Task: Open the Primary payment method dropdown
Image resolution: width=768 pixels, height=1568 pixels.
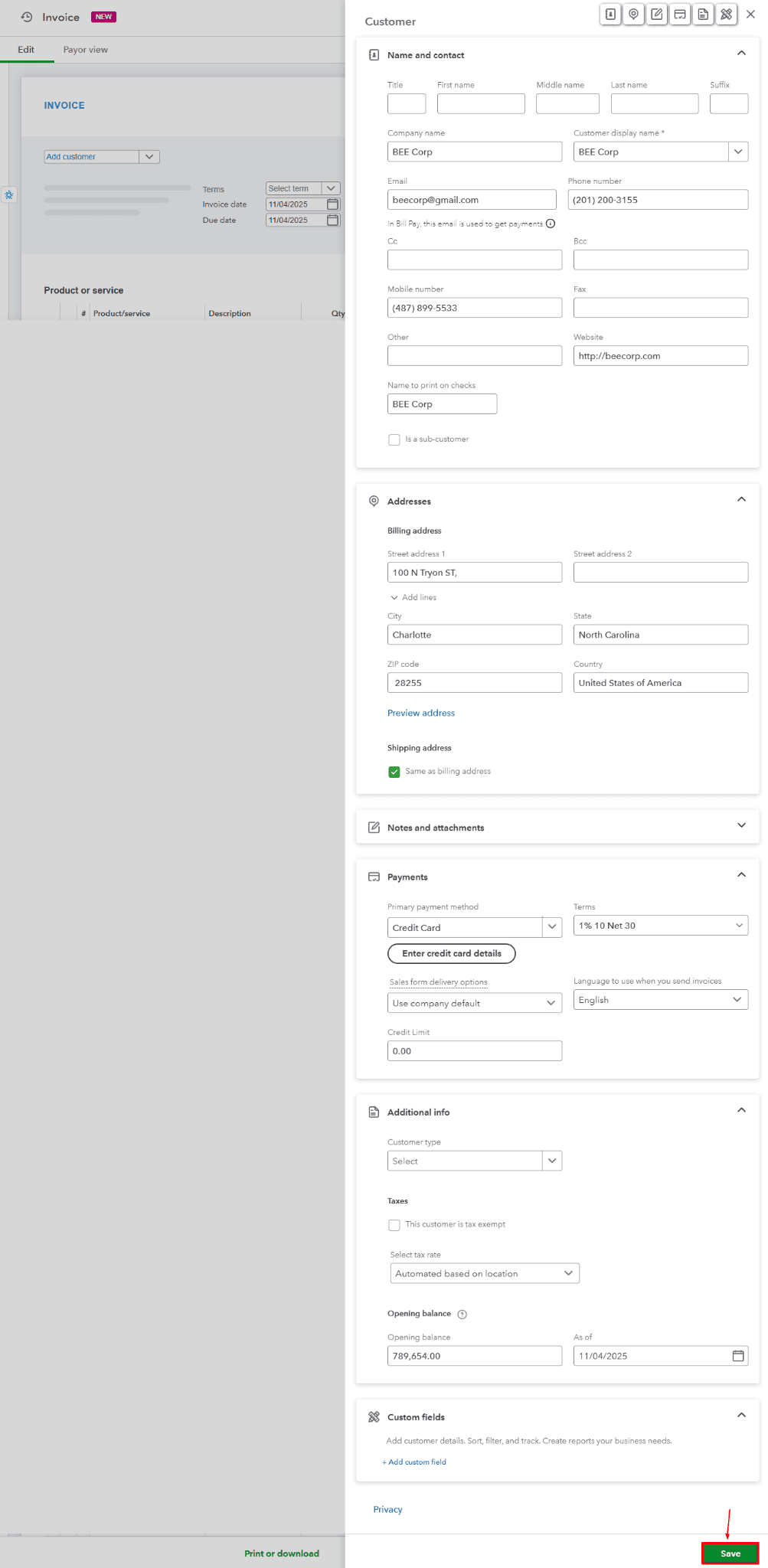Action: 552,927
